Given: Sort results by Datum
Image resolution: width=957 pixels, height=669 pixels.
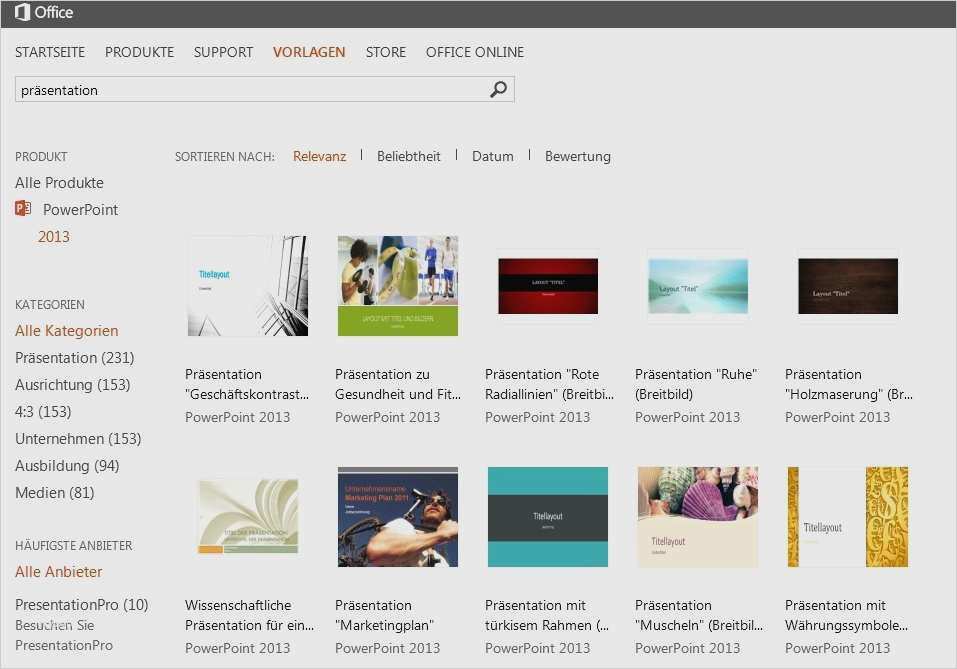Looking at the screenshot, I should (x=492, y=156).
